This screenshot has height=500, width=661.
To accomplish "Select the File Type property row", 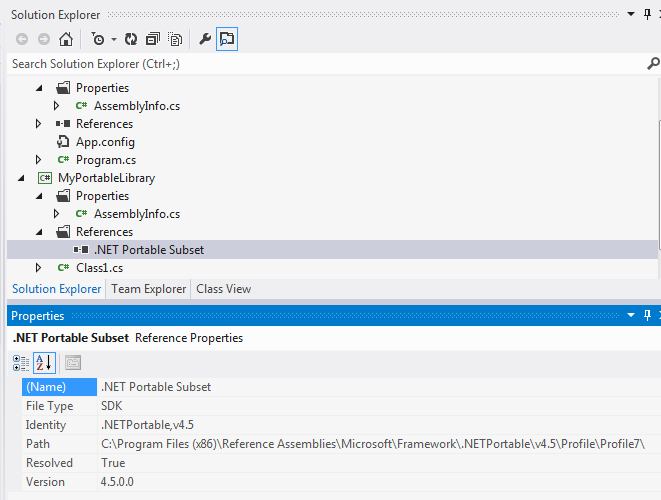I will [341, 406].
